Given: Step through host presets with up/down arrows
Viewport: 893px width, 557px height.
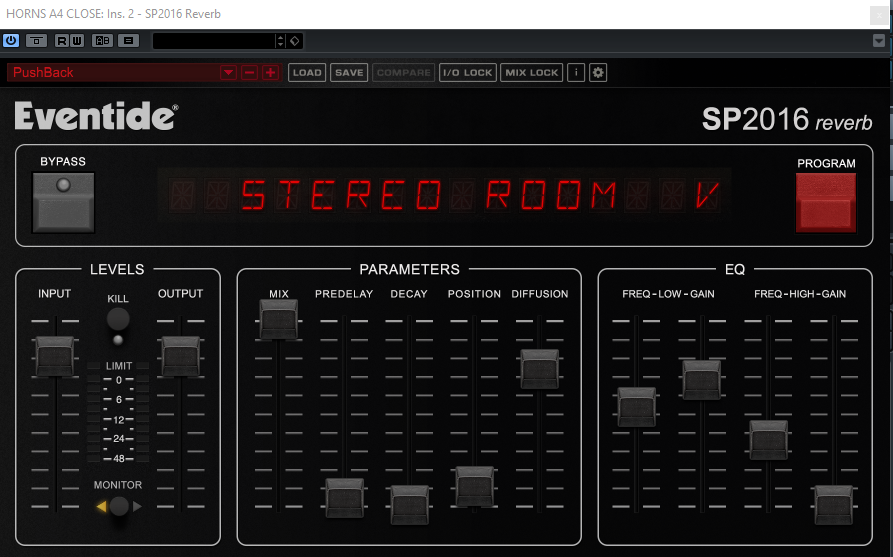Looking at the screenshot, I should (x=280, y=40).
